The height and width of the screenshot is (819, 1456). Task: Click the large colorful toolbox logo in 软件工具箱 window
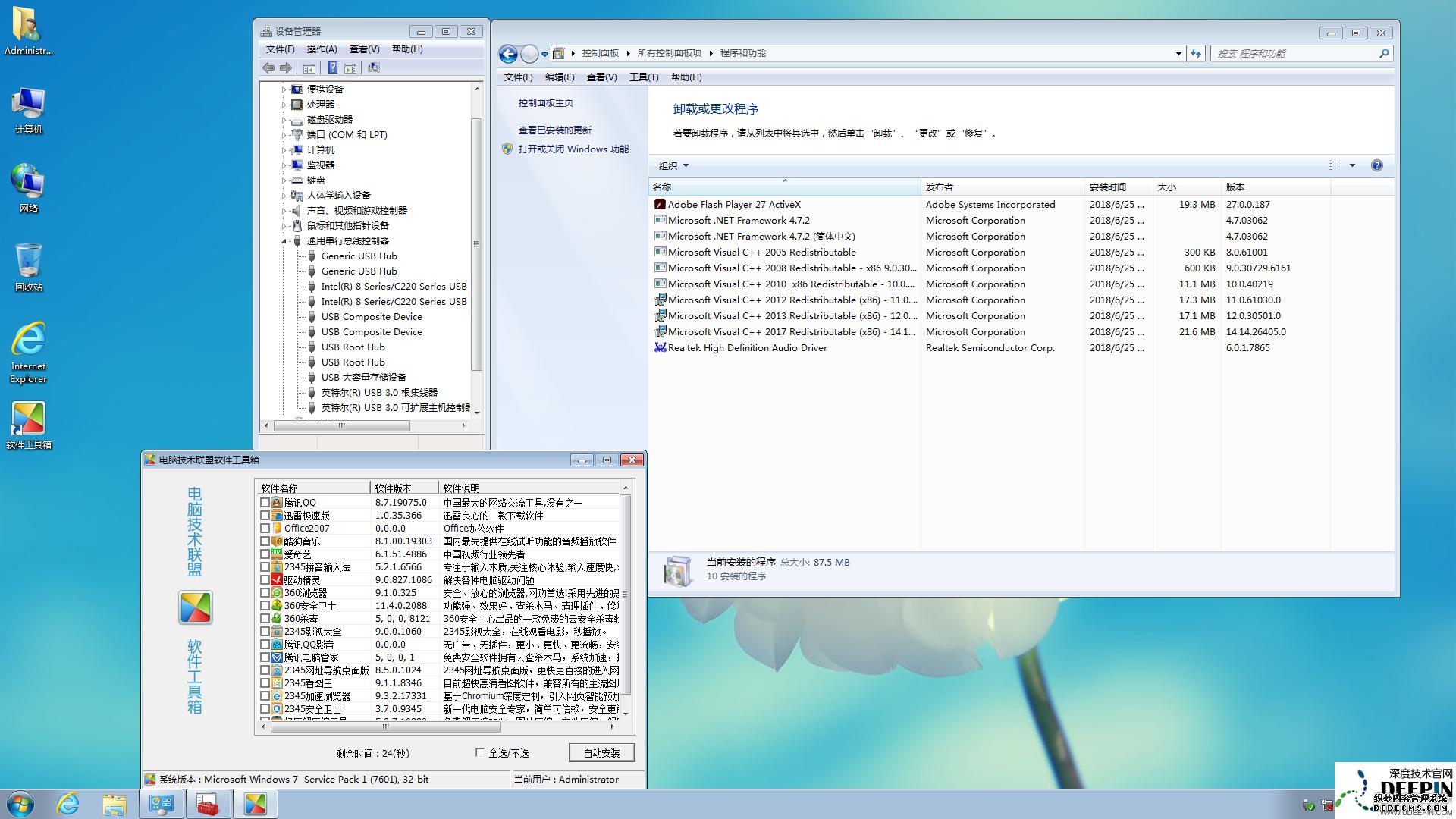[196, 608]
